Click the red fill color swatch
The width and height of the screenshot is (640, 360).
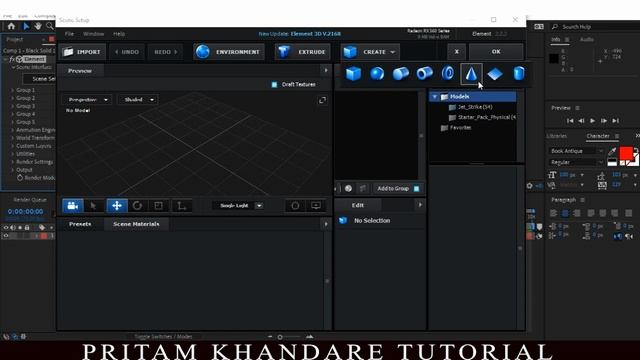(626, 153)
